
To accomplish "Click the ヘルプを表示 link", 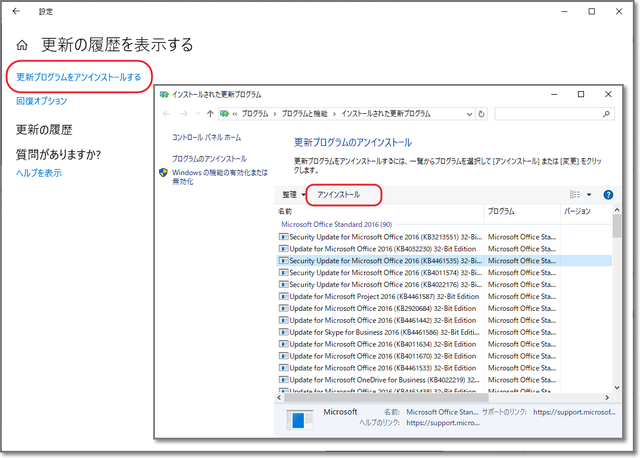I will [39, 173].
